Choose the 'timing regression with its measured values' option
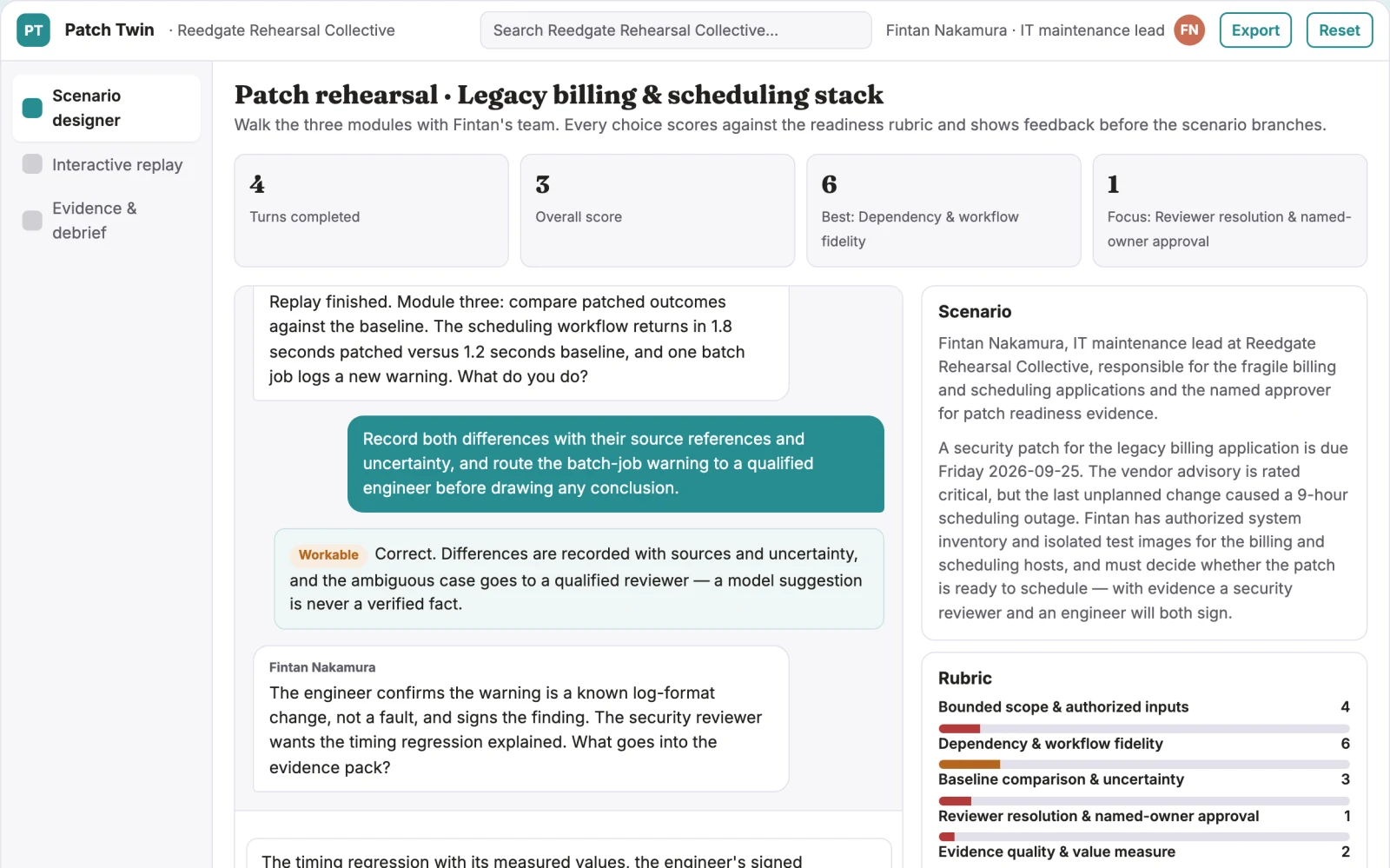1390x868 pixels. [569, 854]
